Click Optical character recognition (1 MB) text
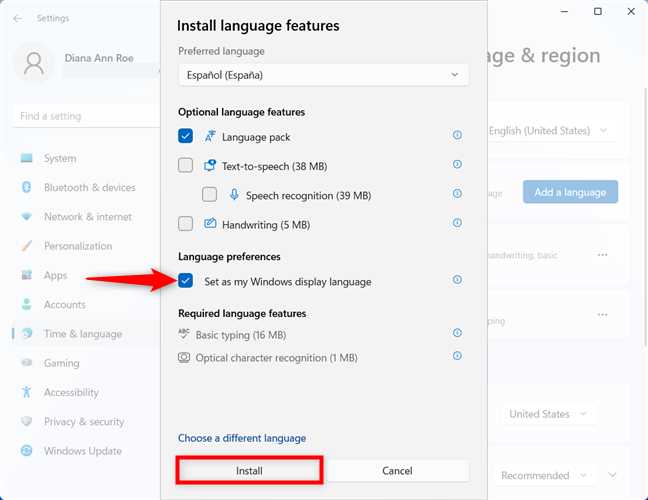 click(276, 358)
